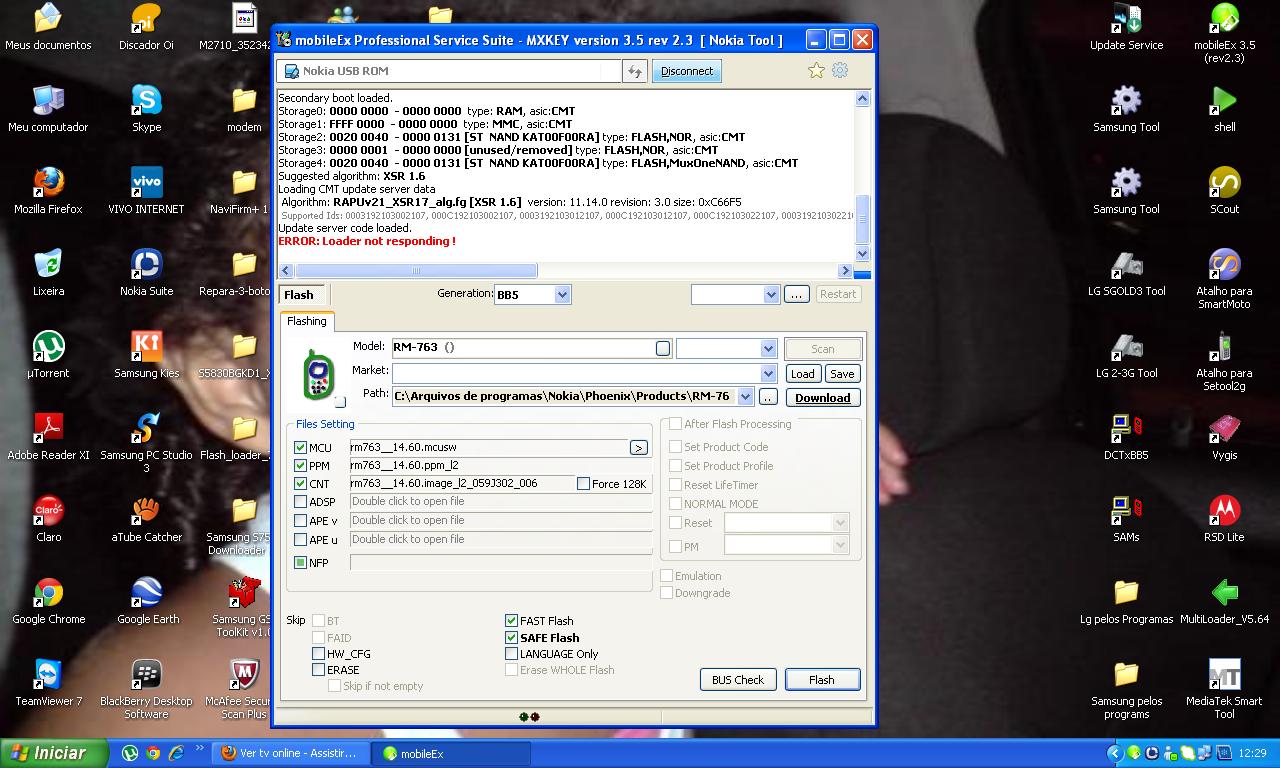This screenshot has height=768, width=1280.
Task: Enable skip ERASE checkbox
Action: click(x=318, y=670)
